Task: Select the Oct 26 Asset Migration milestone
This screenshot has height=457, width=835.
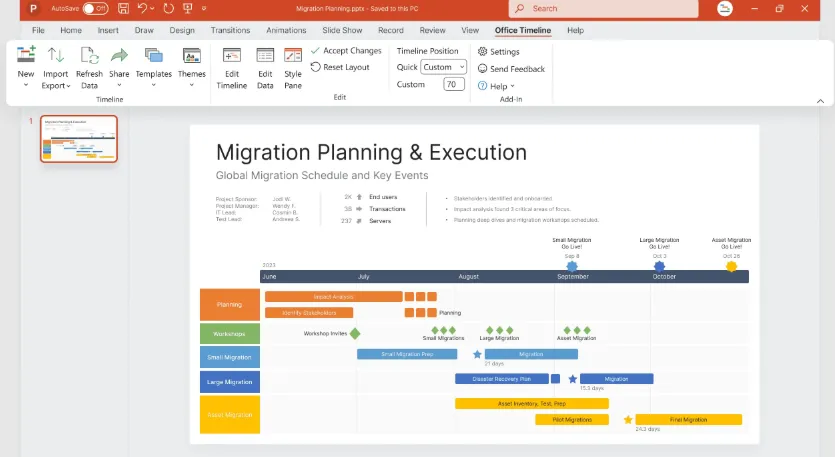Action: tap(732, 266)
